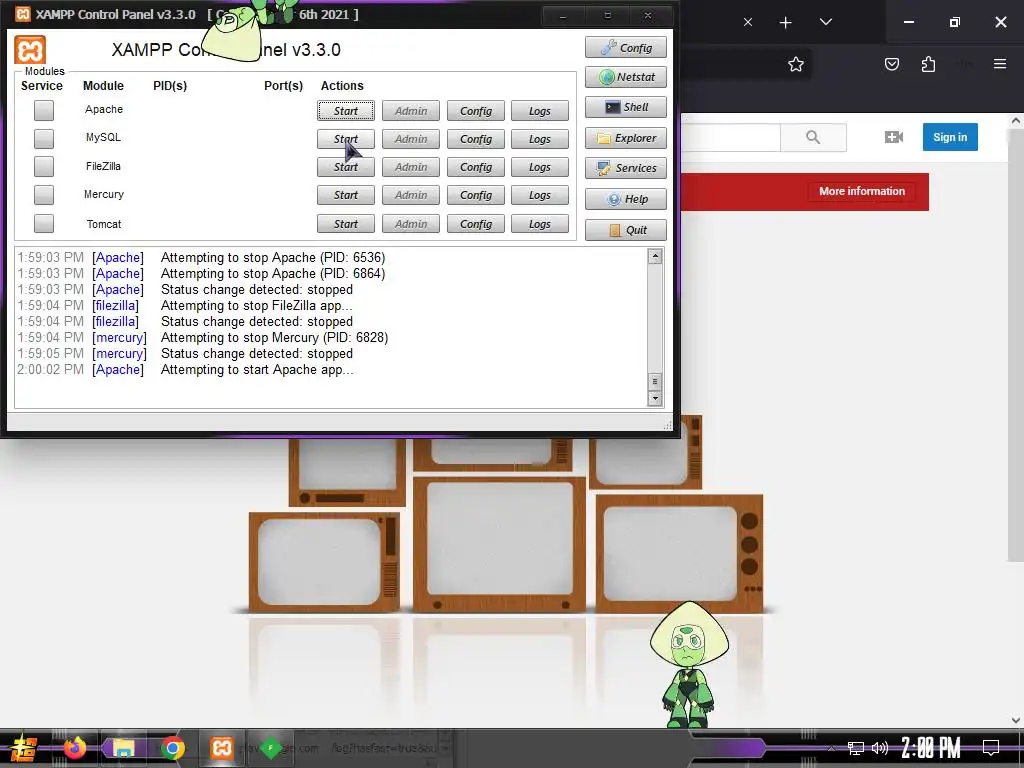Open a new browser tab with plus
Viewport: 1024px width, 768px height.
click(x=786, y=23)
